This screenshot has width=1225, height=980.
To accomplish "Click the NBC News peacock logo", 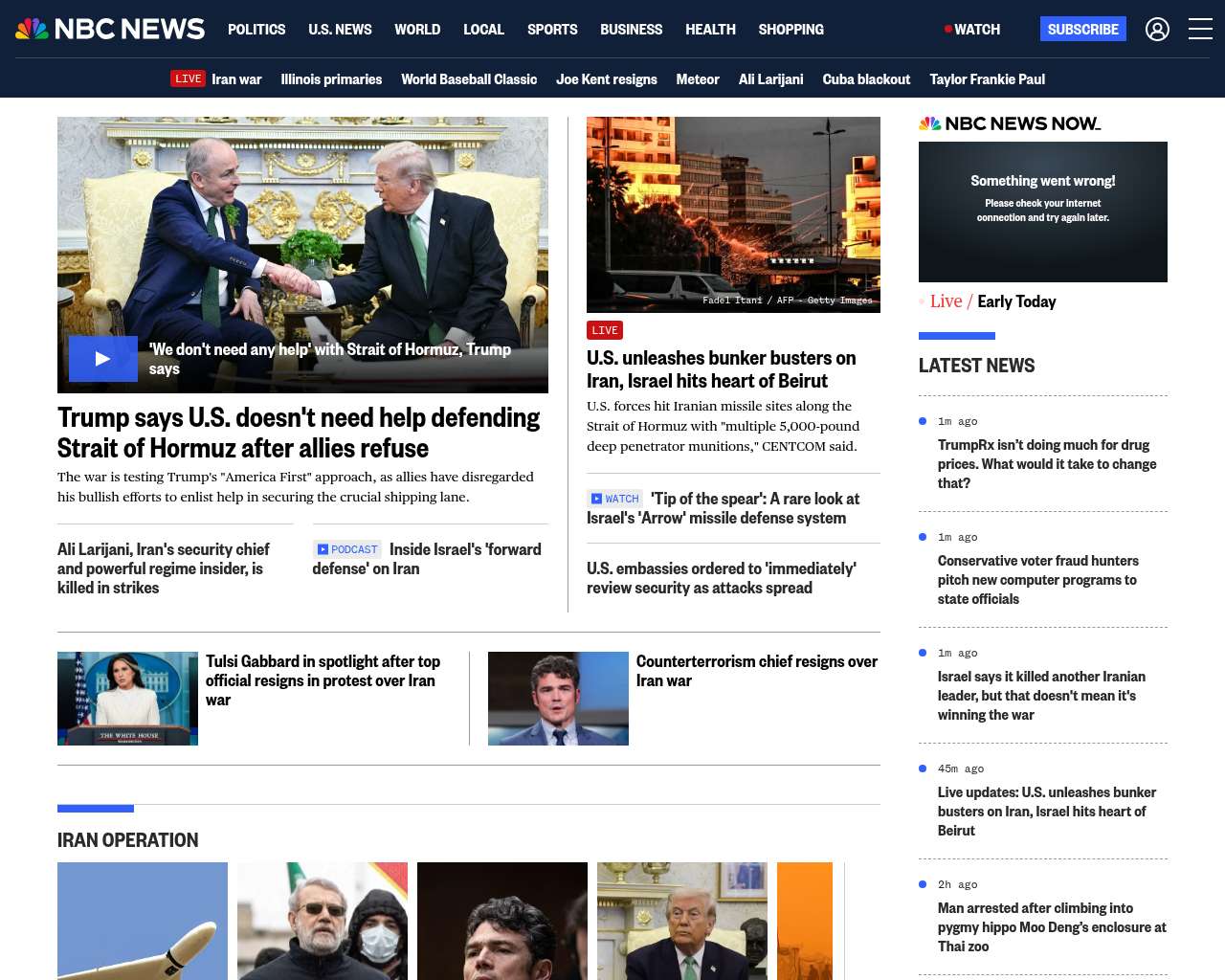I will (x=110, y=29).
